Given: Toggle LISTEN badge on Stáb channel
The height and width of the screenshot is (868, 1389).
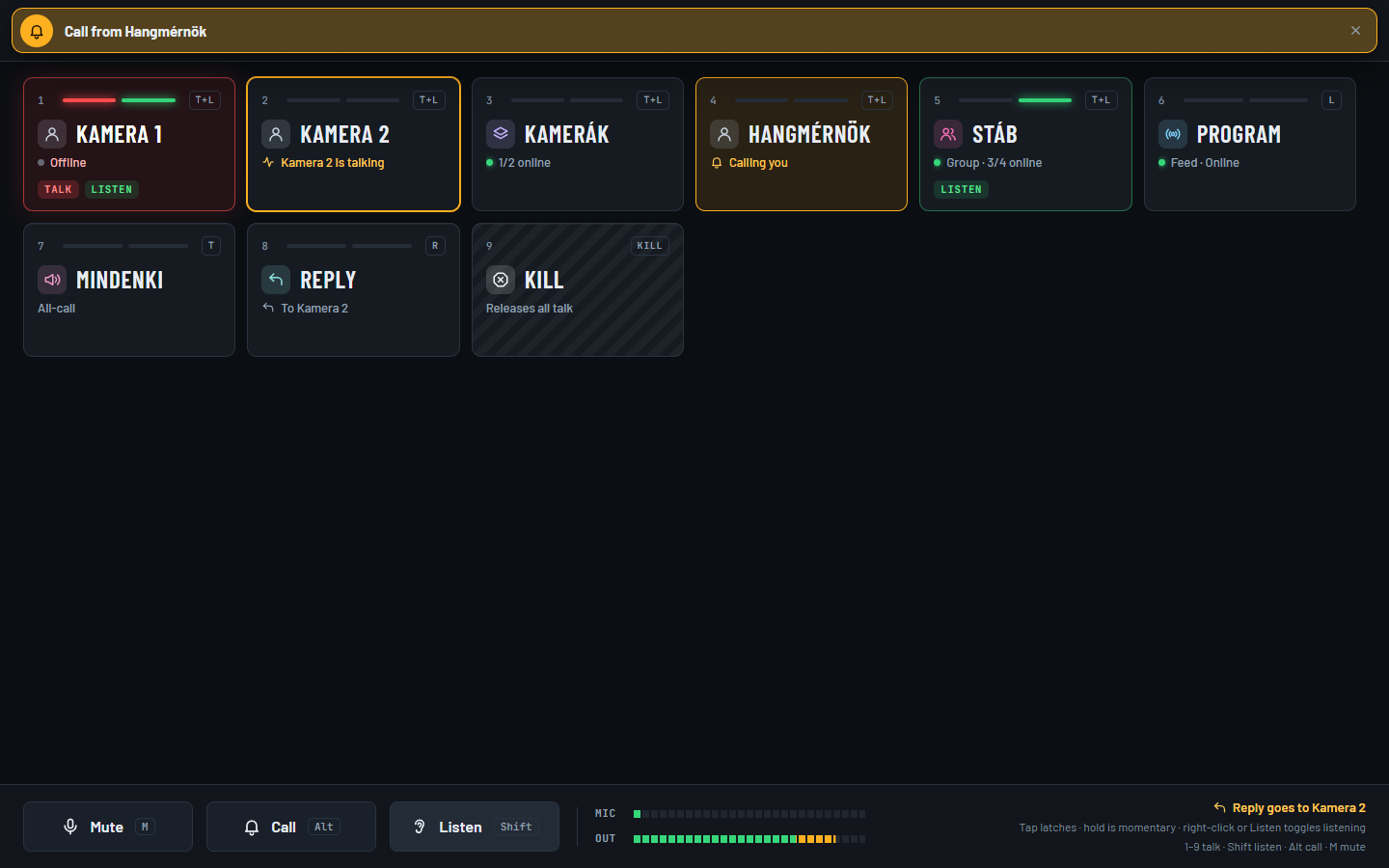Looking at the screenshot, I should [x=961, y=189].
